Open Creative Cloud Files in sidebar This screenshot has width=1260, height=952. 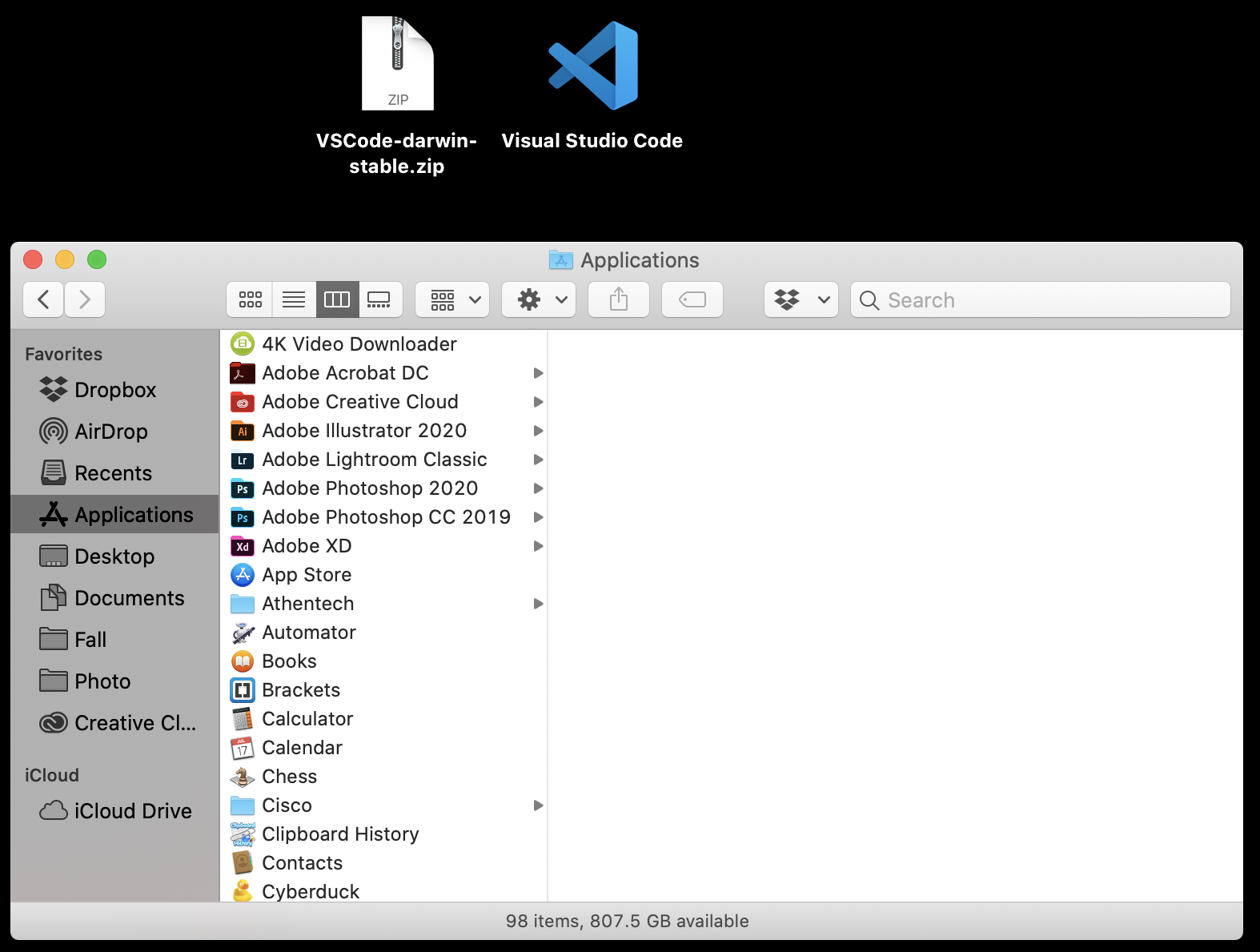coord(114,723)
